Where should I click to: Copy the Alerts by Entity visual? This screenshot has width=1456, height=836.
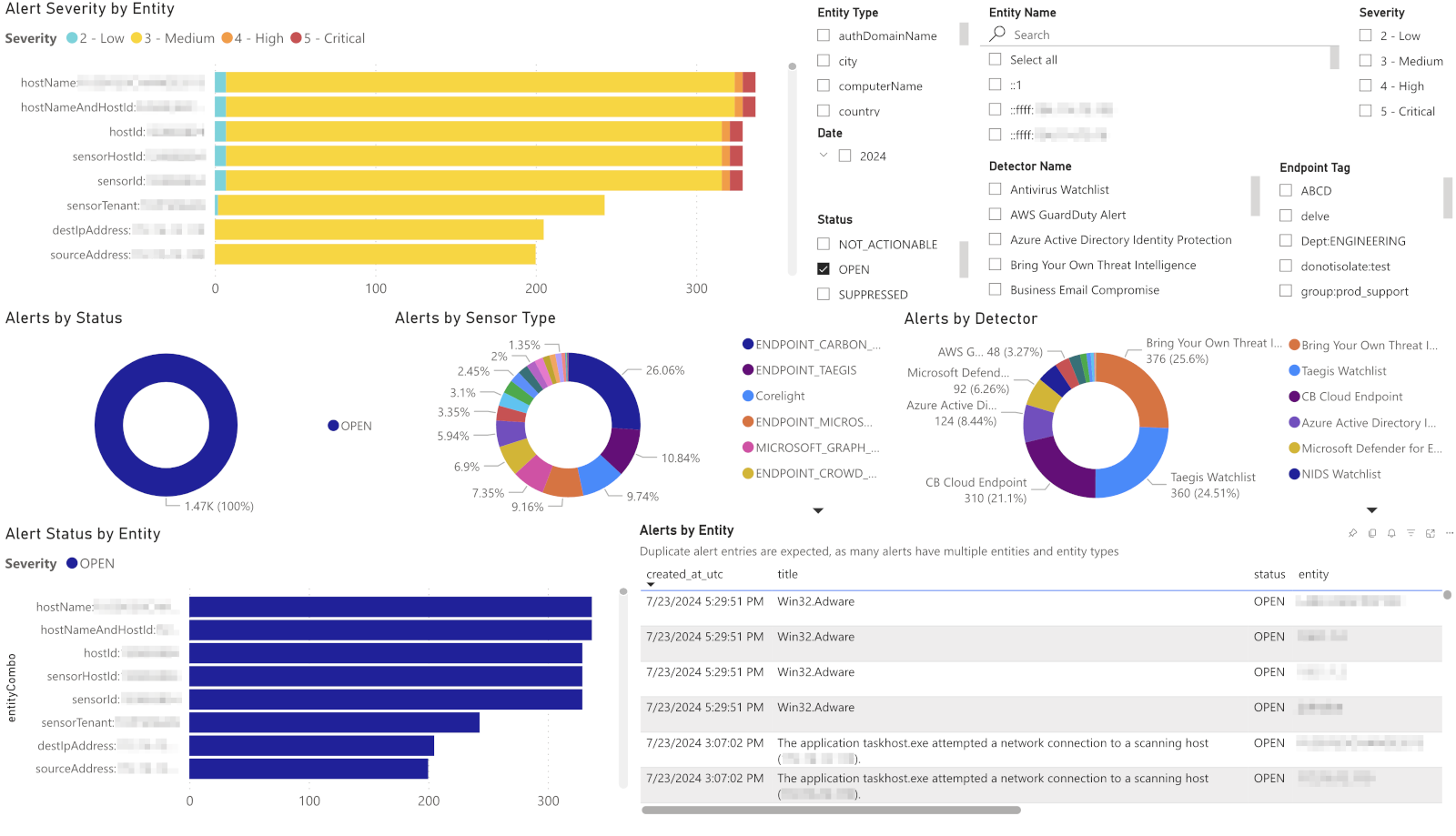1372,533
